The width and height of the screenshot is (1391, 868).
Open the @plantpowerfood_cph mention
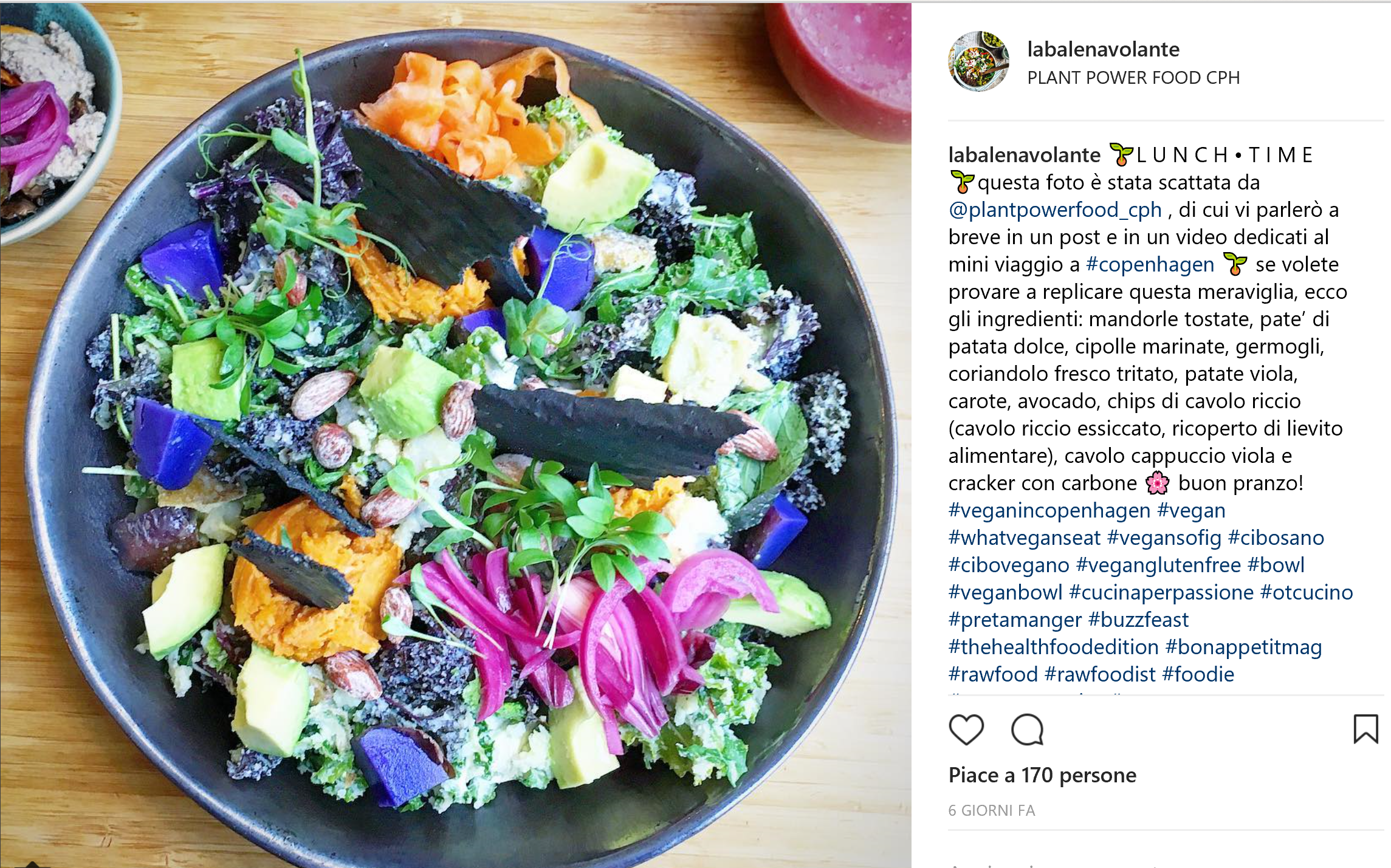coord(1055,210)
